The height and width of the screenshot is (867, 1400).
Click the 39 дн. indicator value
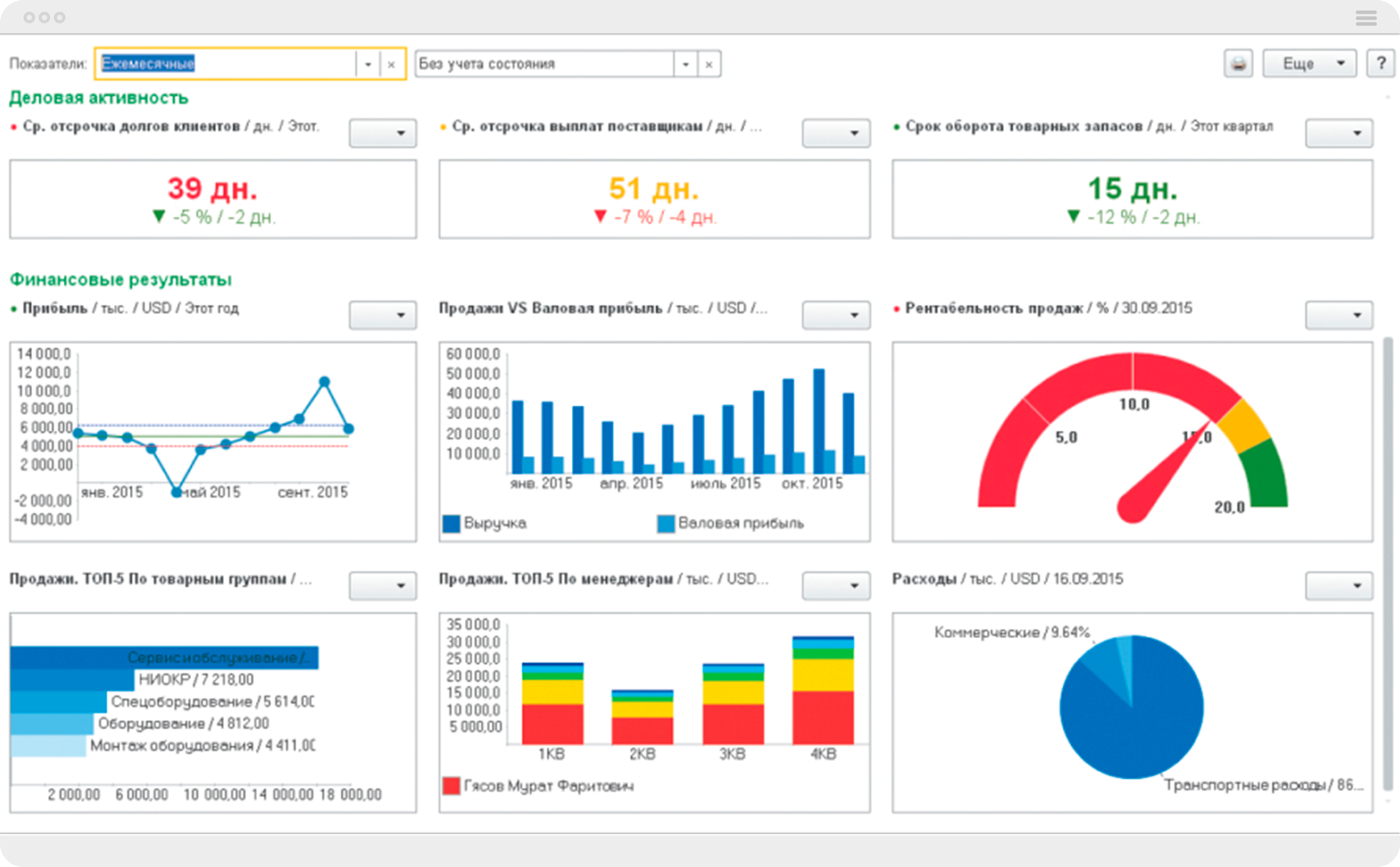coord(213,189)
